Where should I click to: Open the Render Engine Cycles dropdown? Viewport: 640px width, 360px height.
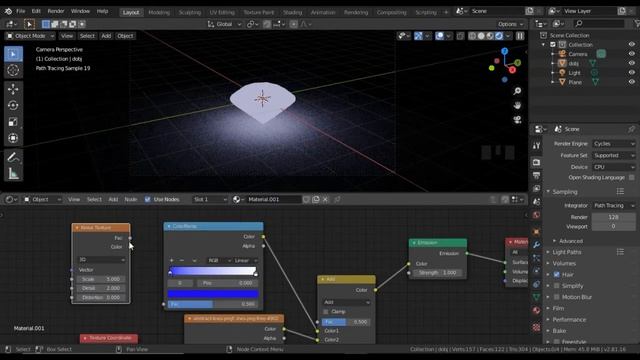point(614,144)
